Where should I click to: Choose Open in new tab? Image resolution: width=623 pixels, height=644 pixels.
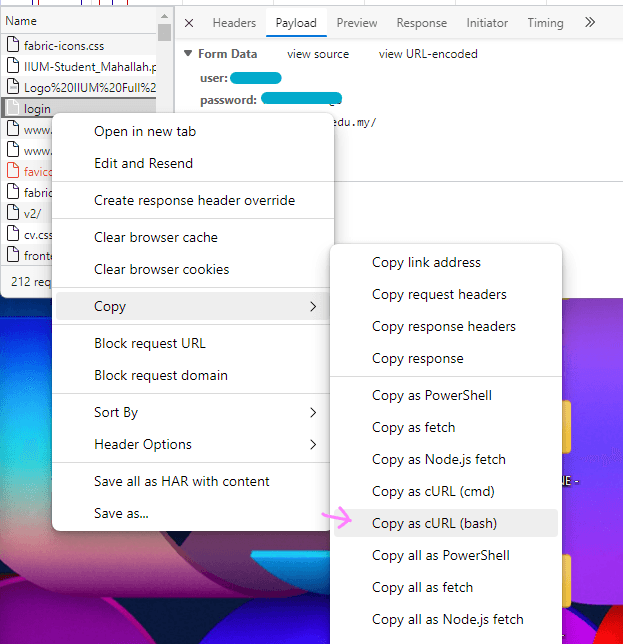193,131
